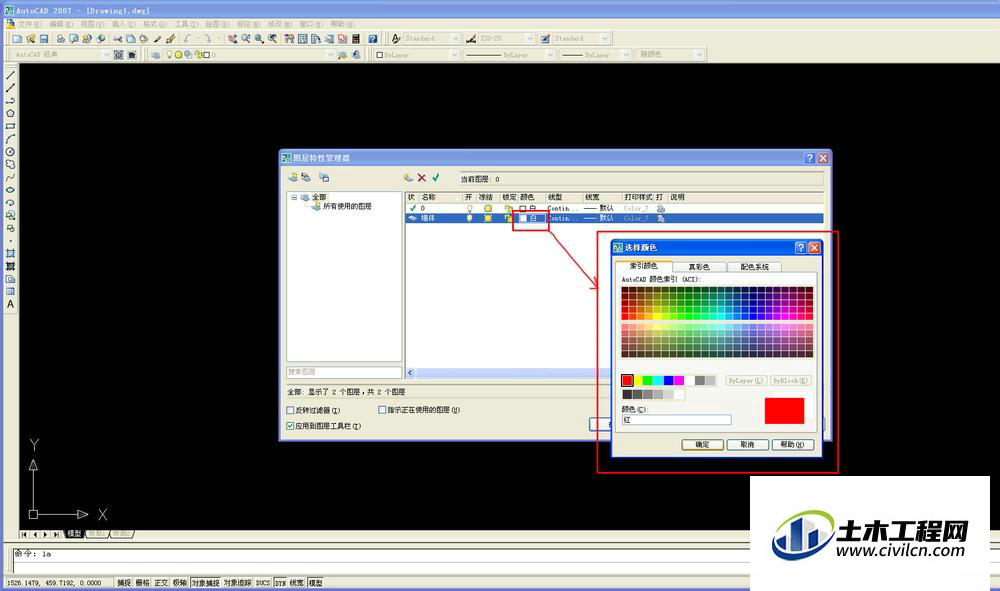Click the Text Style icon

coord(396,39)
